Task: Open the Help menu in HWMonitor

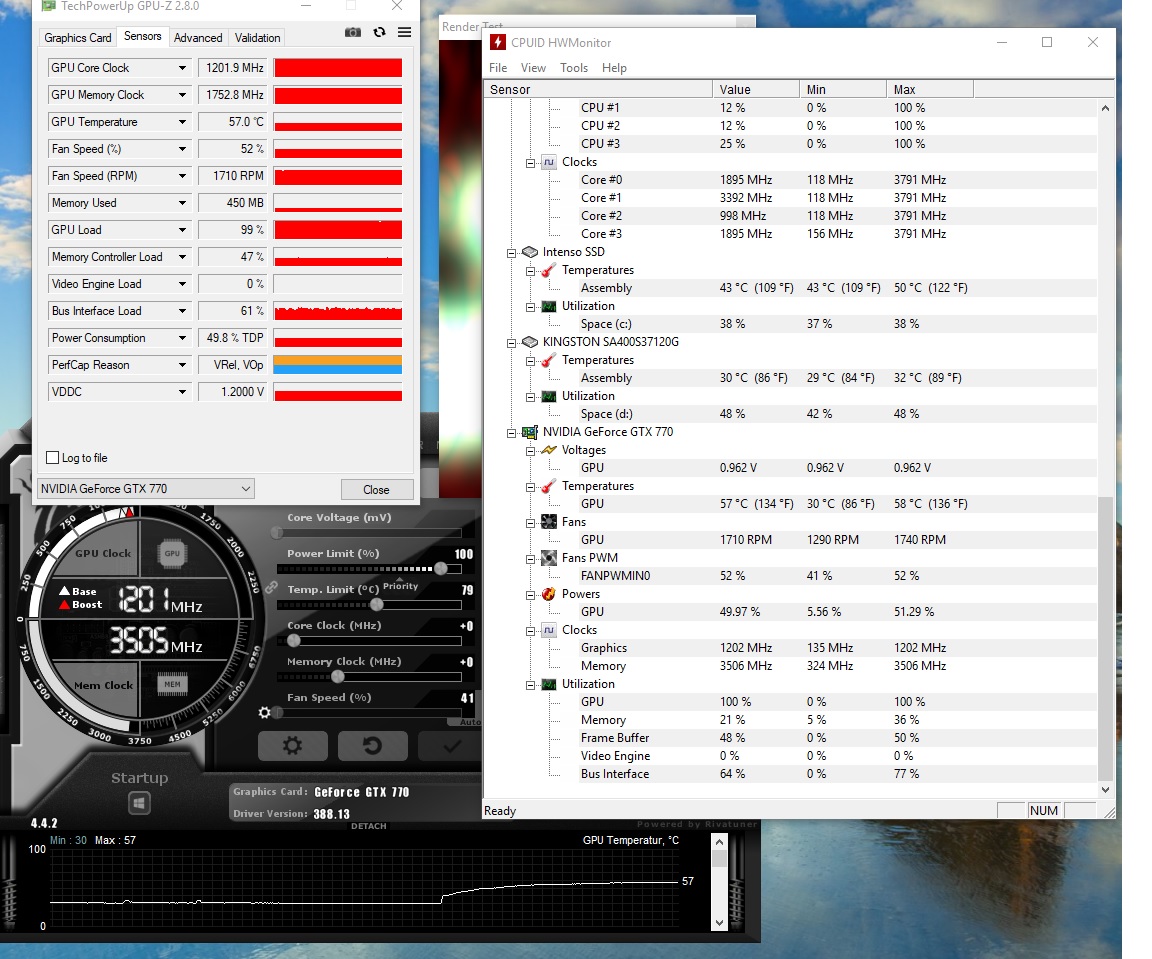Action: tap(614, 68)
